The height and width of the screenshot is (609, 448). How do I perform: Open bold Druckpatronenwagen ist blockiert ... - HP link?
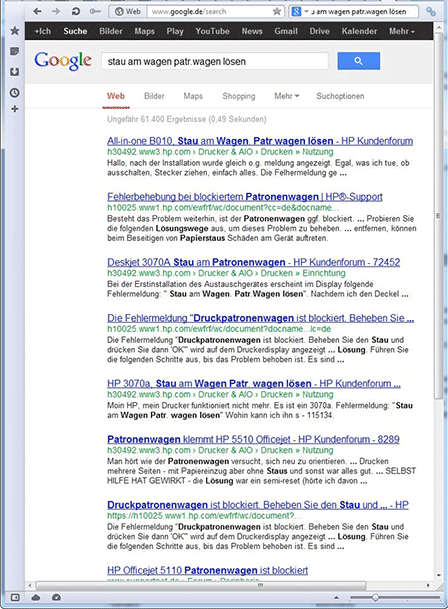click(x=258, y=505)
